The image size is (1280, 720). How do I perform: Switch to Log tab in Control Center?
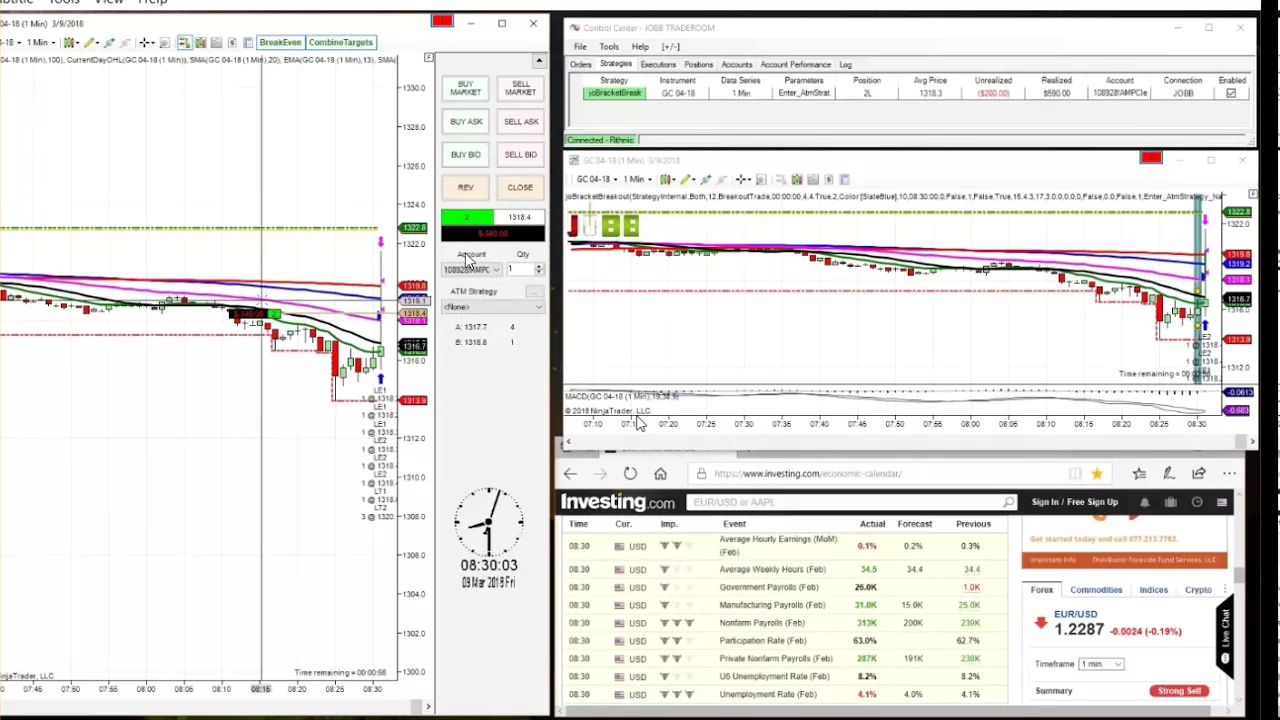tap(845, 65)
